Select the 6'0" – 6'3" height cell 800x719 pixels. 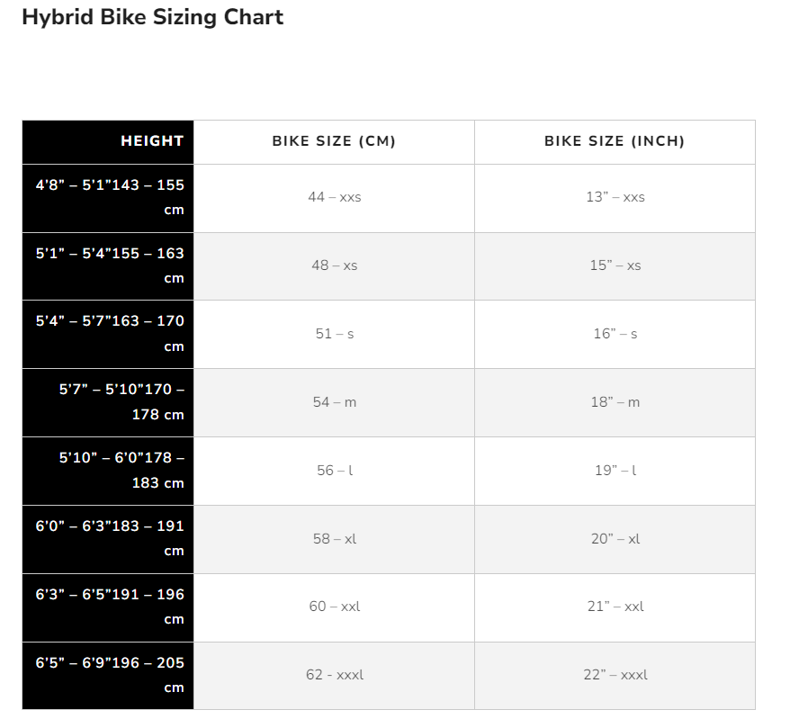pyautogui.click(x=110, y=539)
